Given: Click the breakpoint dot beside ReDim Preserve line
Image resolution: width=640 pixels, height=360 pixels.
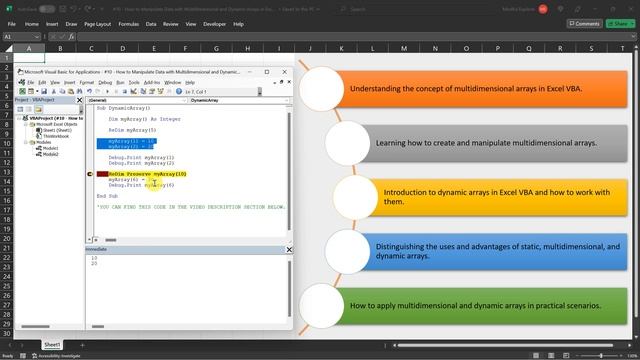Looking at the screenshot, I should coord(90,174).
